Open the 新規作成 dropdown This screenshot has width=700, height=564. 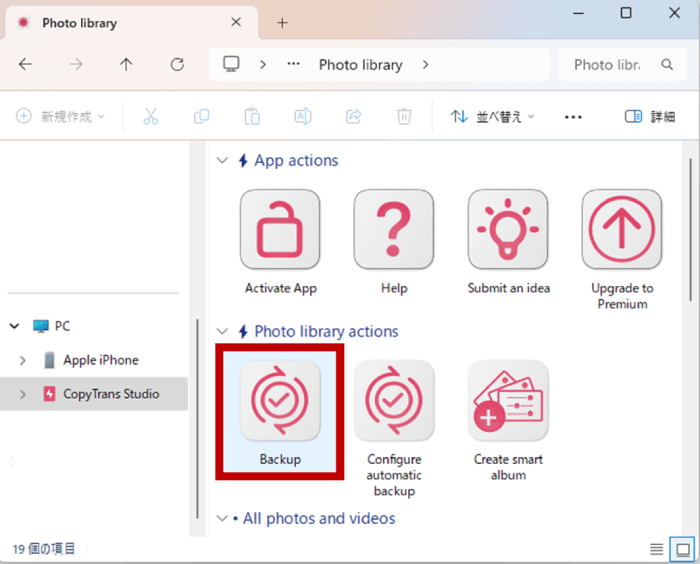click(x=61, y=117)
